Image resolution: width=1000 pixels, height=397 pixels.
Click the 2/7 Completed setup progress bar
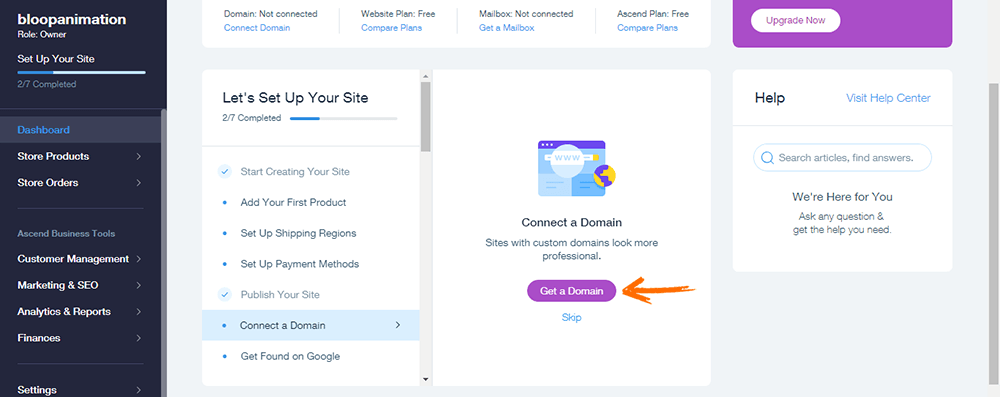(x=343, y=118)
